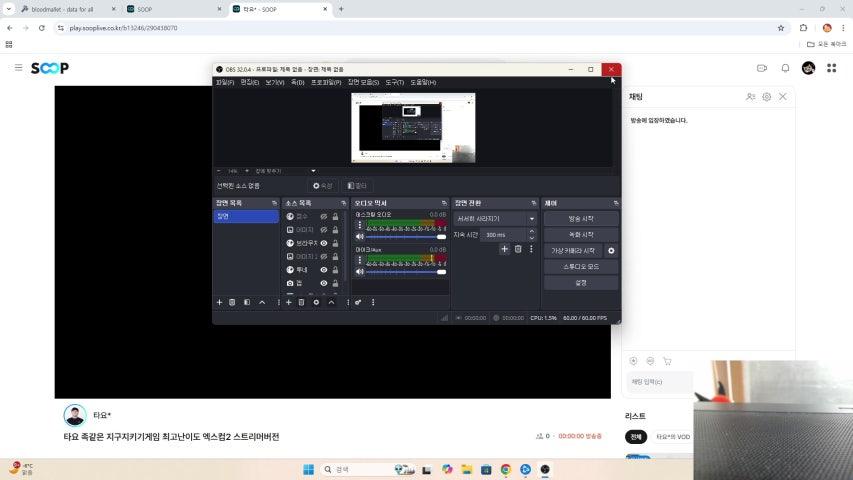The width and height of the screenshot is (853, 480).
Task: Open the SOOP apps grid icon
Action: click(x=831, y=68)
